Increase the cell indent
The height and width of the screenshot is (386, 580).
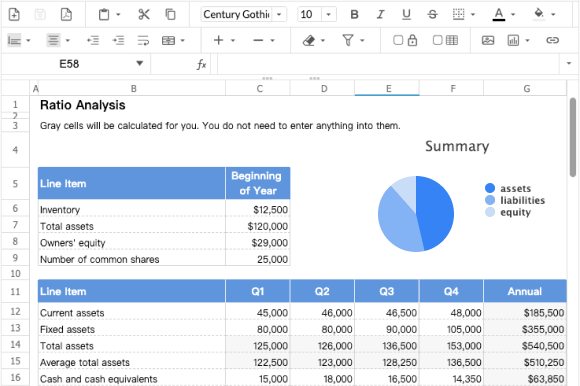118,40
